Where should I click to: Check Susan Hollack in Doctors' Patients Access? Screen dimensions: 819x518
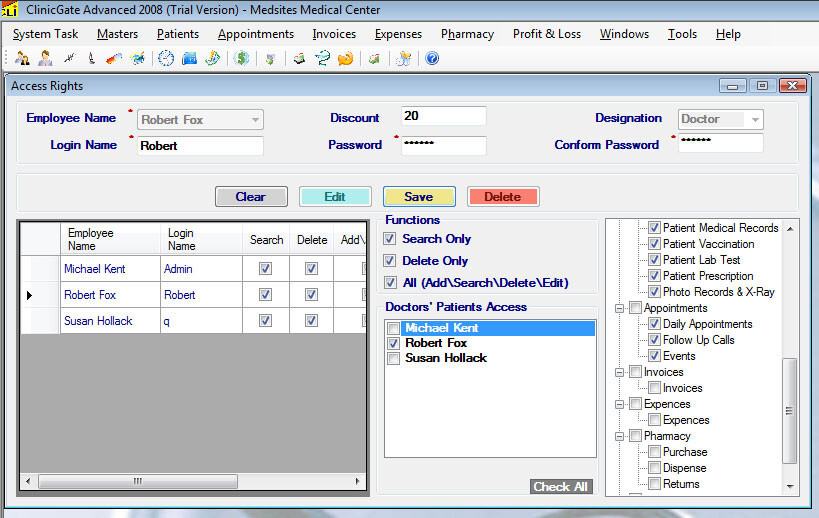click(x=393, y=358)
